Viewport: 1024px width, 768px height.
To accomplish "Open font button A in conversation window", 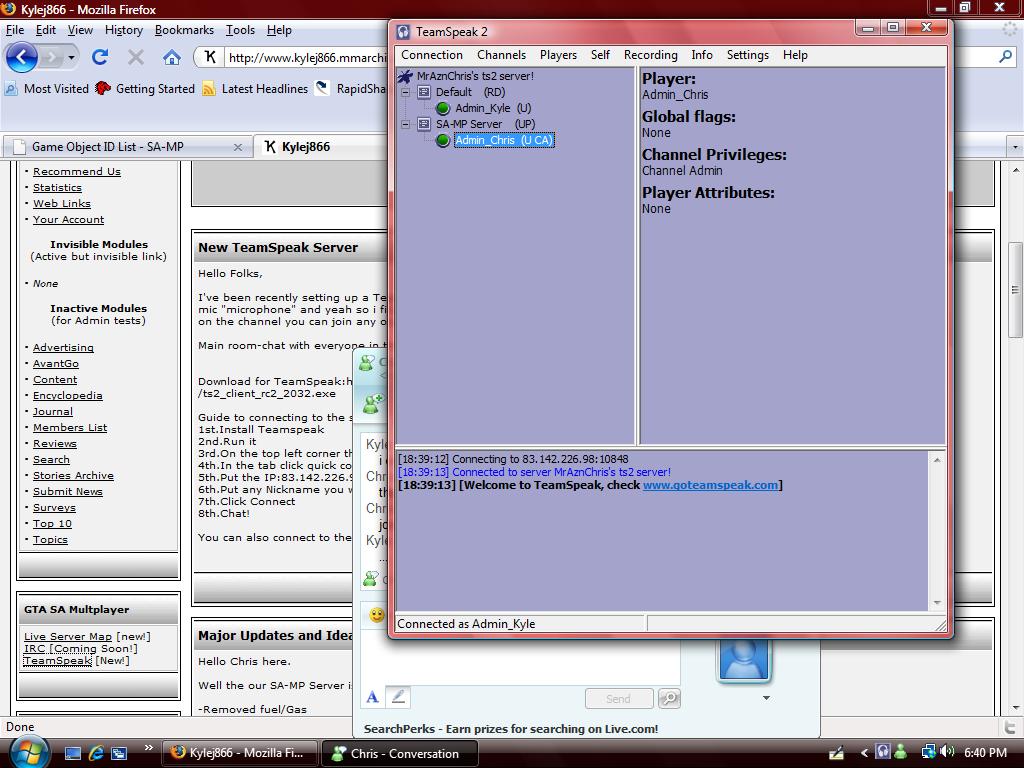I will [372, 697].
